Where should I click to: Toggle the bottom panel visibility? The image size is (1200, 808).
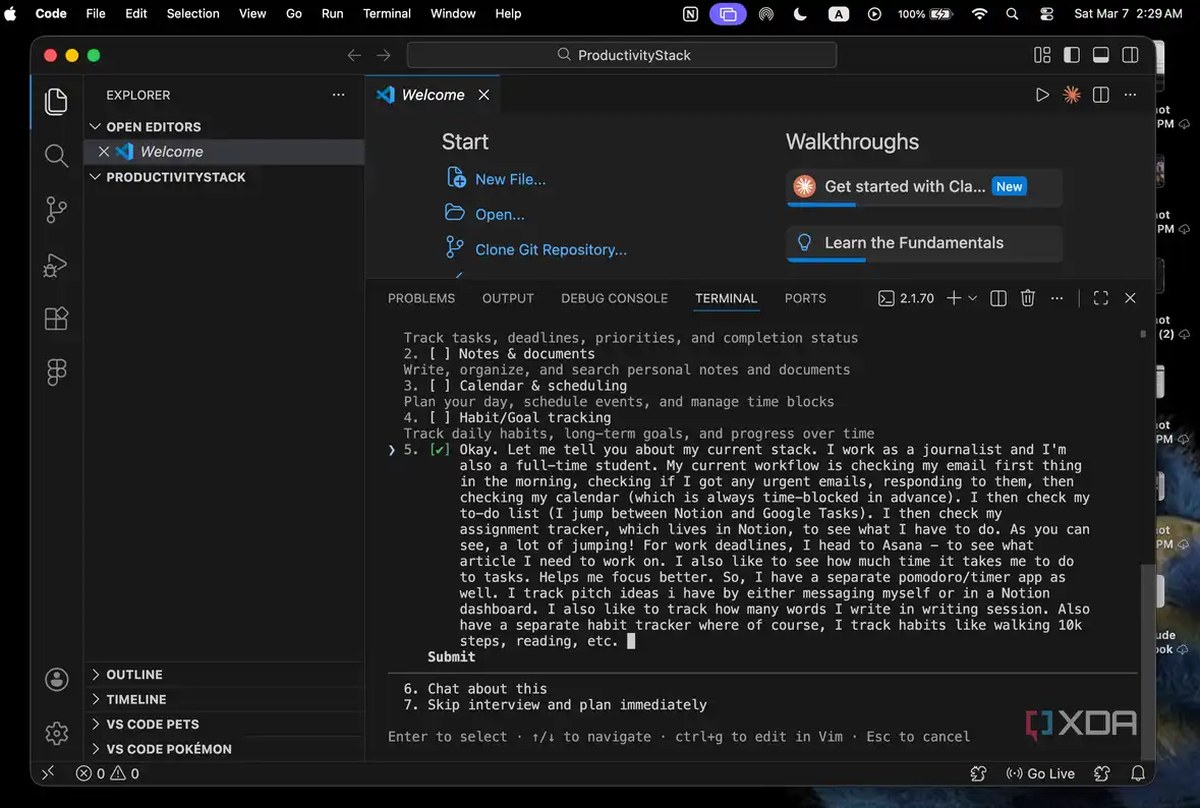click(1101, 55)
